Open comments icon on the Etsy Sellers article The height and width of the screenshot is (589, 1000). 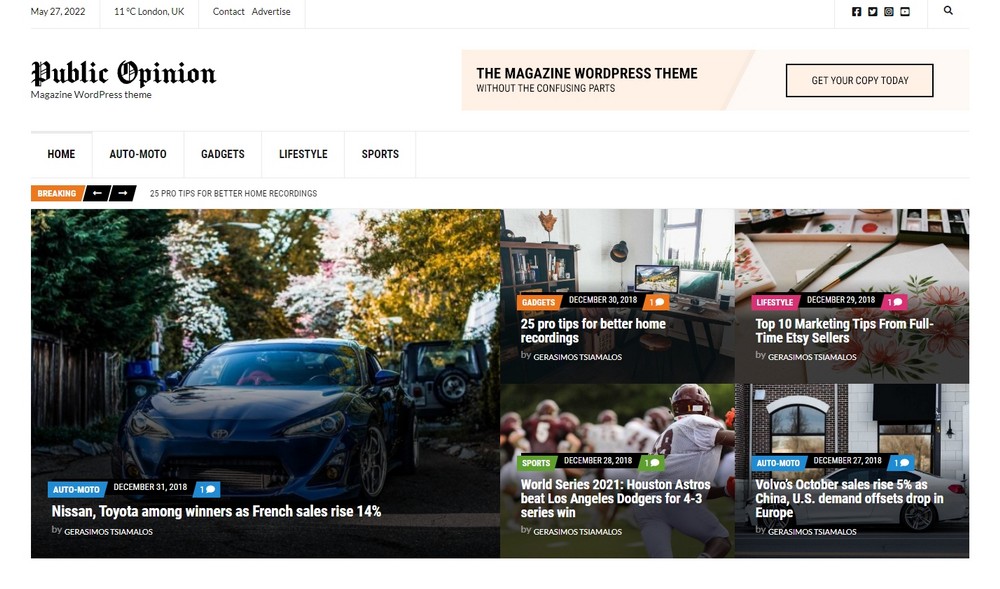click(895, 301)
